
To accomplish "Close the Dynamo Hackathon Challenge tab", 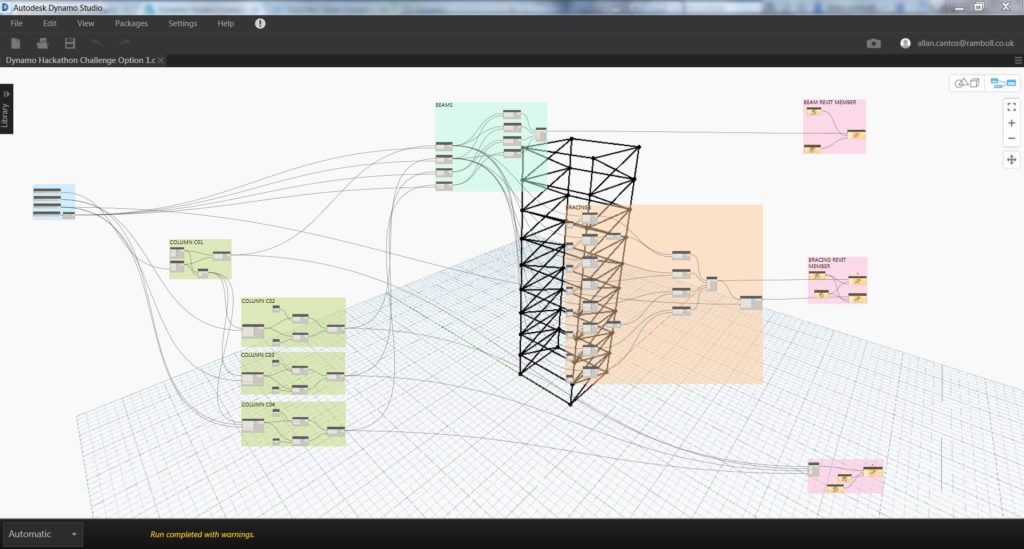I will (161, 60).
